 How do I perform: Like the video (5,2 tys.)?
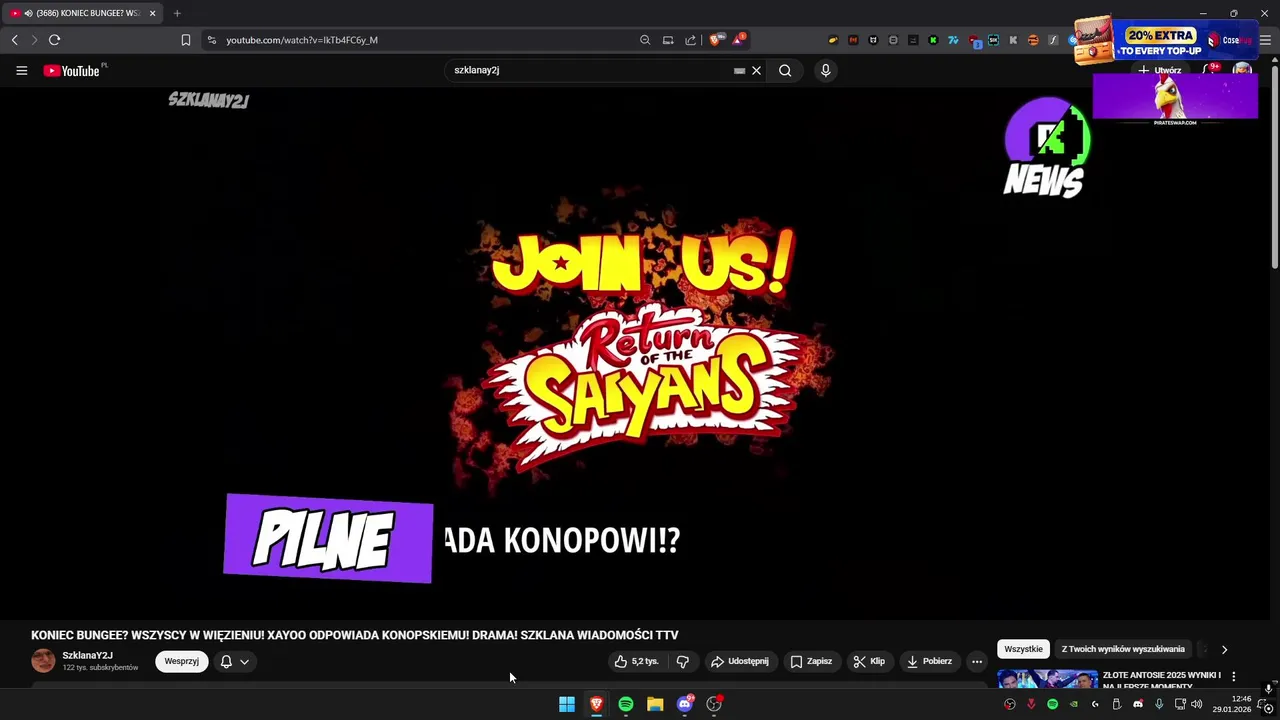point(637,661)
